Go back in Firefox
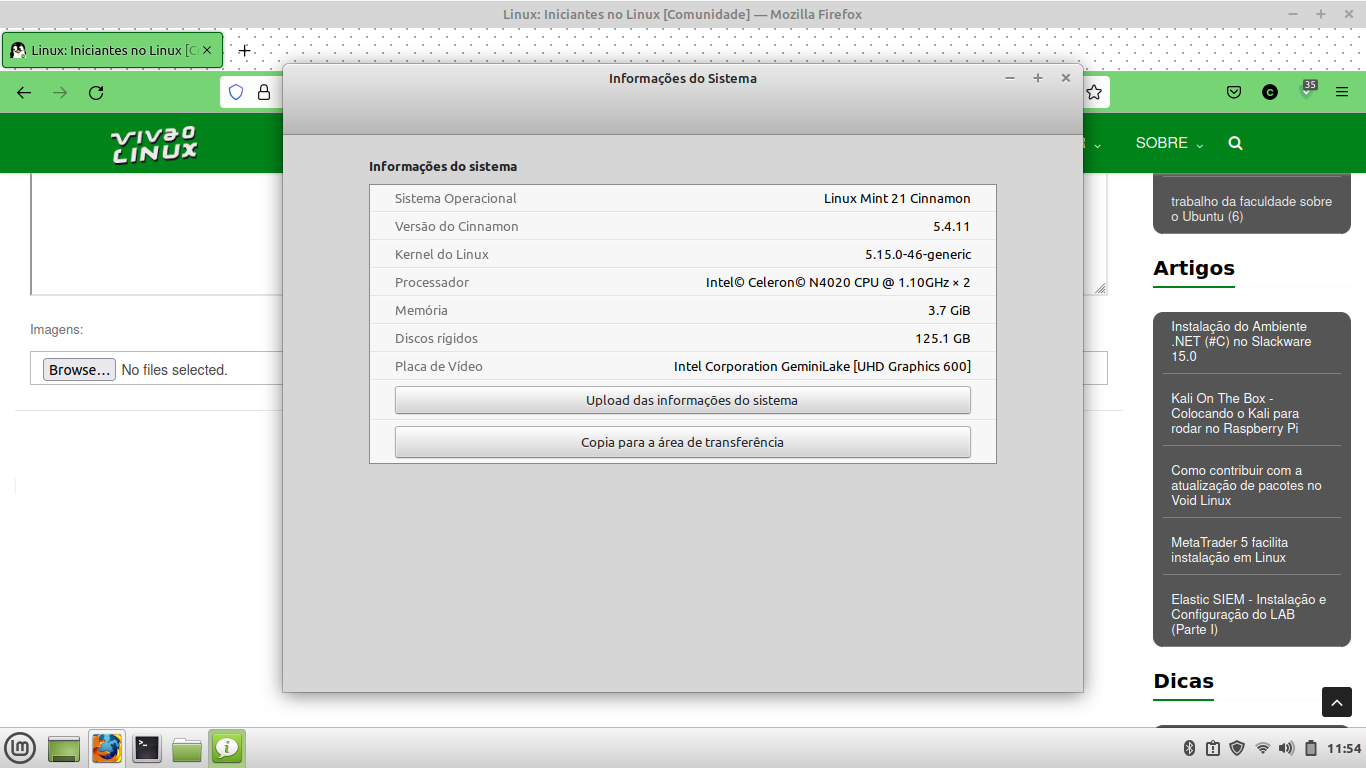Viewport: 1366px width, 768px height. tap(24, 92)
